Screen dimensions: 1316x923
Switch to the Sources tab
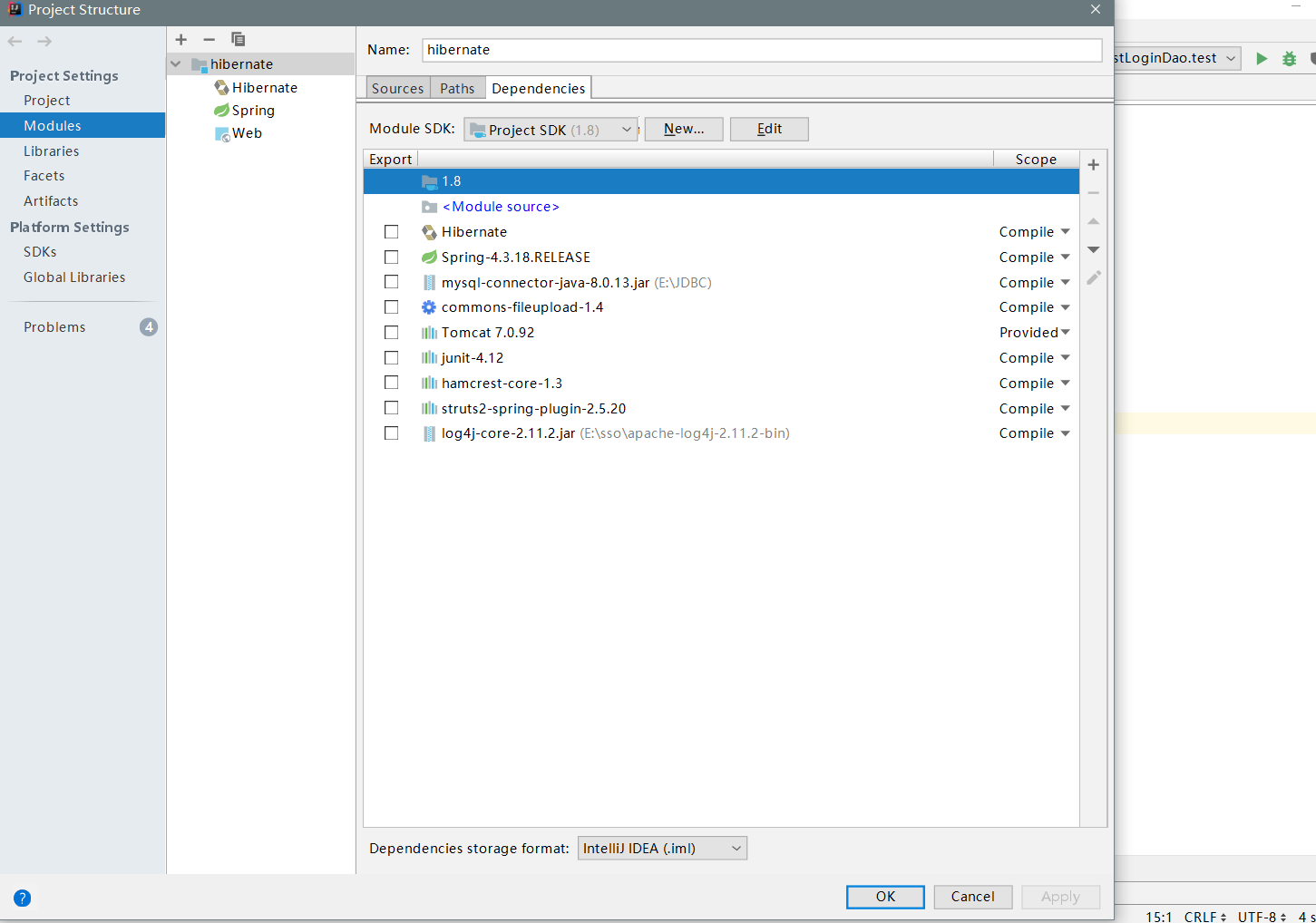(397, 87)
